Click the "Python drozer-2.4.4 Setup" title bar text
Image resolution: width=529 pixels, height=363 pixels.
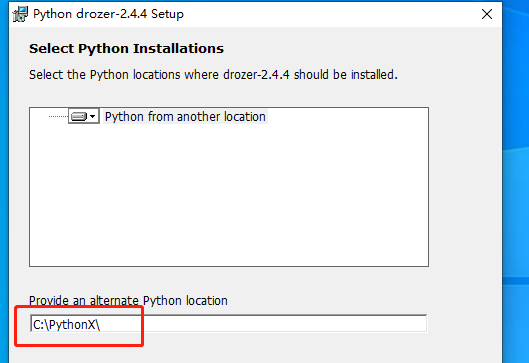click(x=108, y=14)
